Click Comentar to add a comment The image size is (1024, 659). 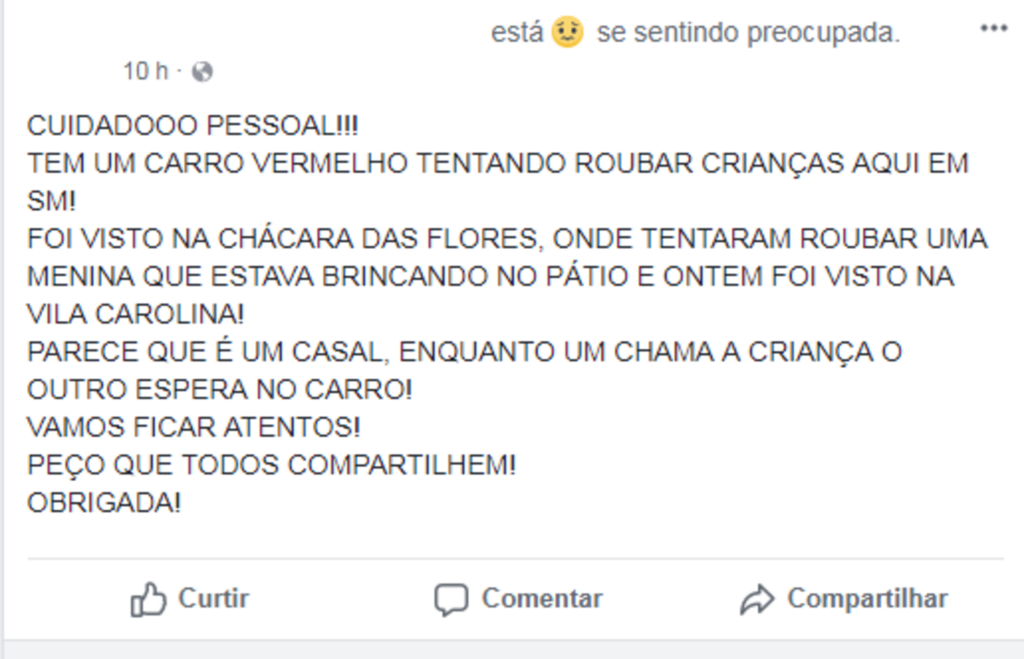(541, 598)
